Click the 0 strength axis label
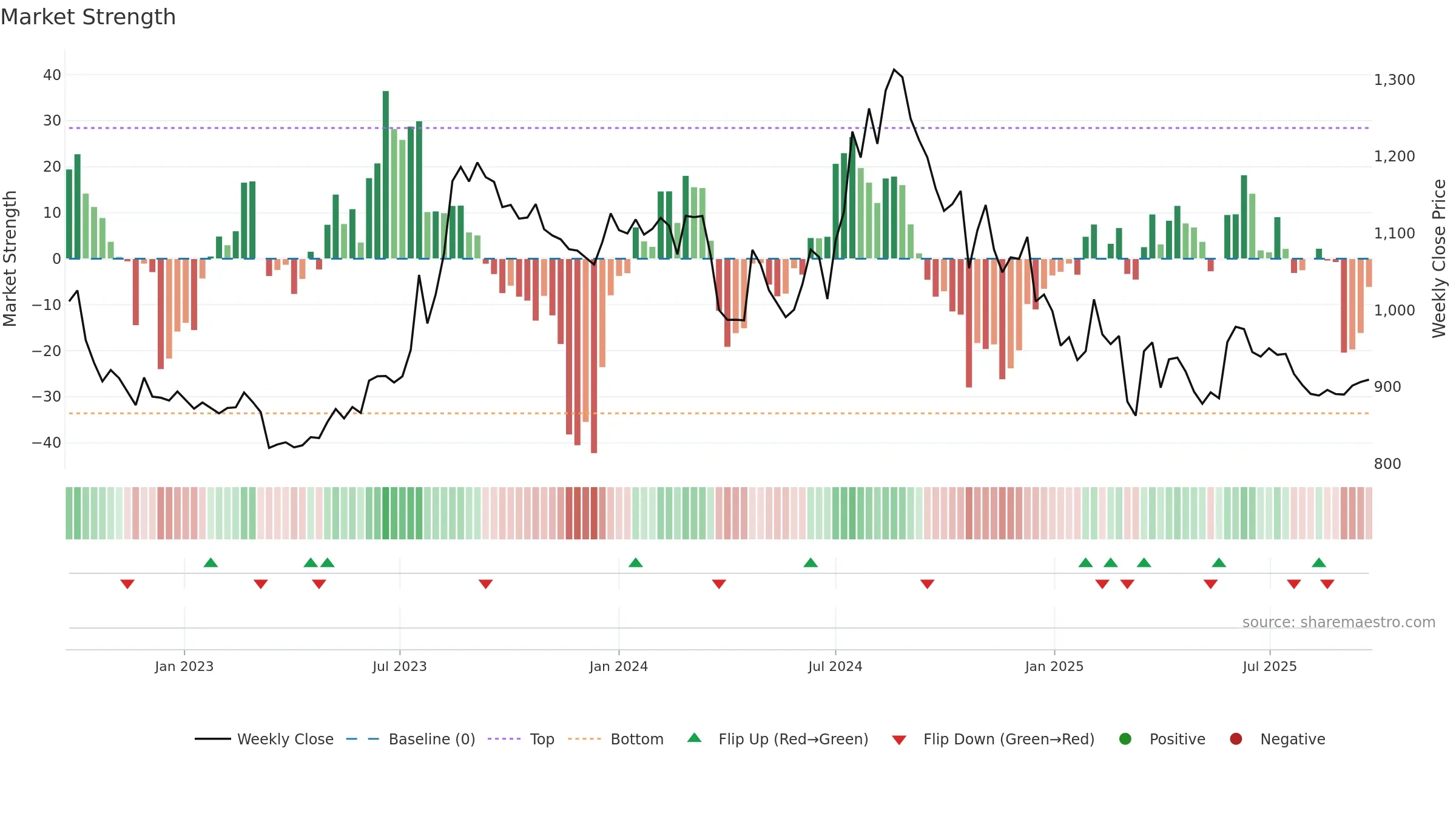1456x819 pixels. [x=56, y=258]
